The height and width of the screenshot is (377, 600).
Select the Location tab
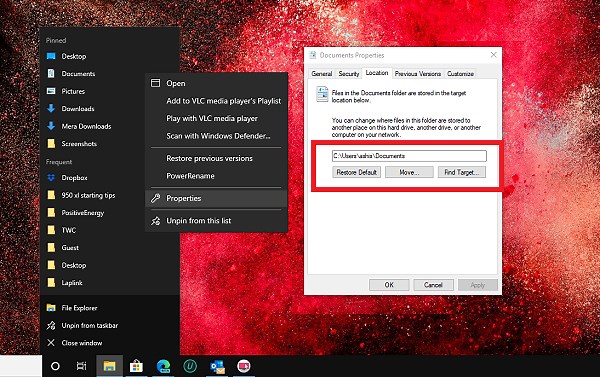377,73
